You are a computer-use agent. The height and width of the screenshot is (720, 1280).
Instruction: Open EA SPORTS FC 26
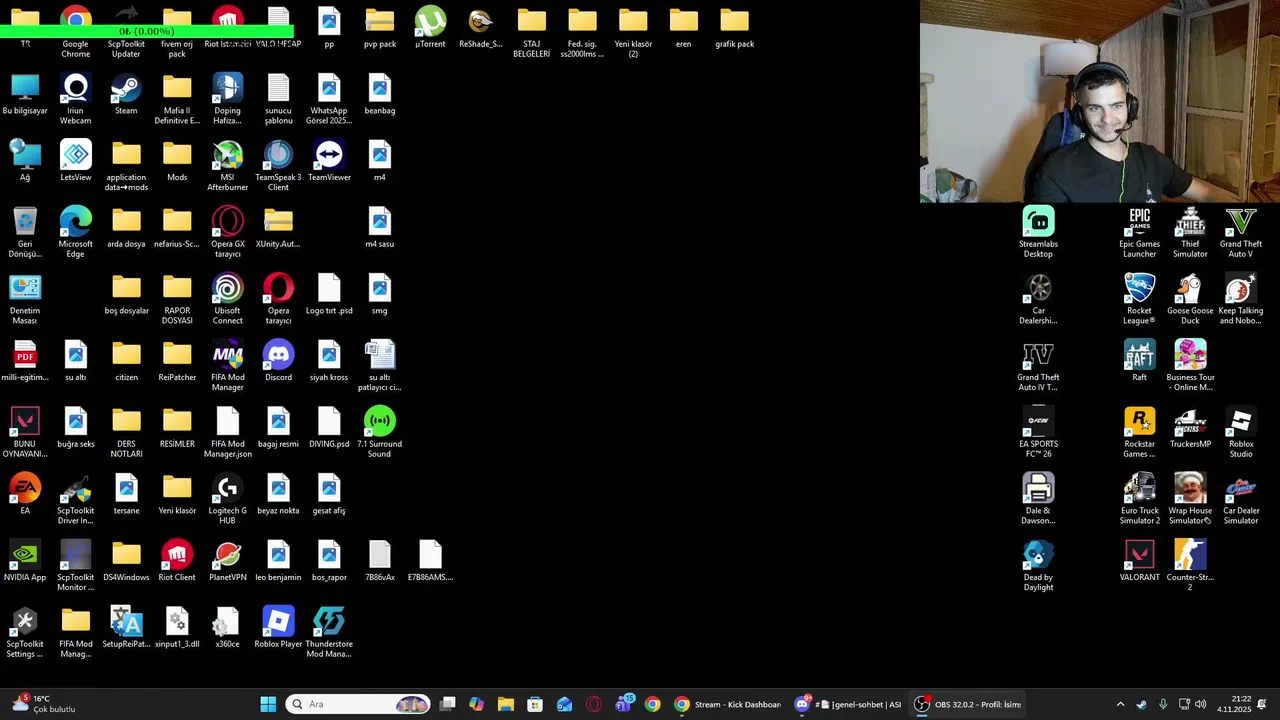click(x=1038, y=432)
